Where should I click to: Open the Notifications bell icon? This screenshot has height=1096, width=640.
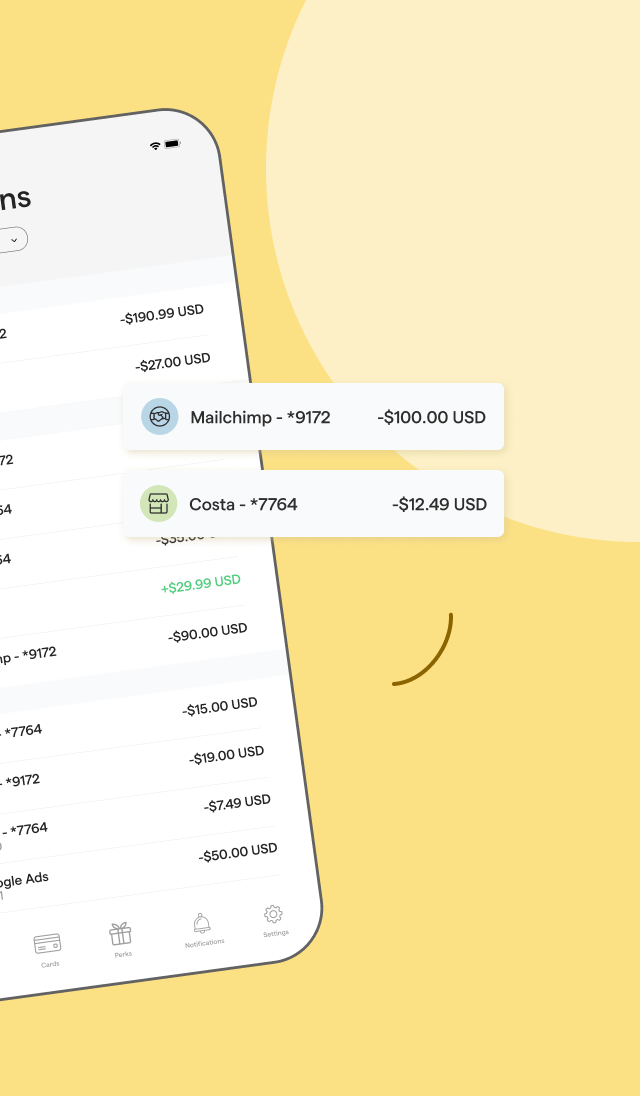click(x=201, y=923)
